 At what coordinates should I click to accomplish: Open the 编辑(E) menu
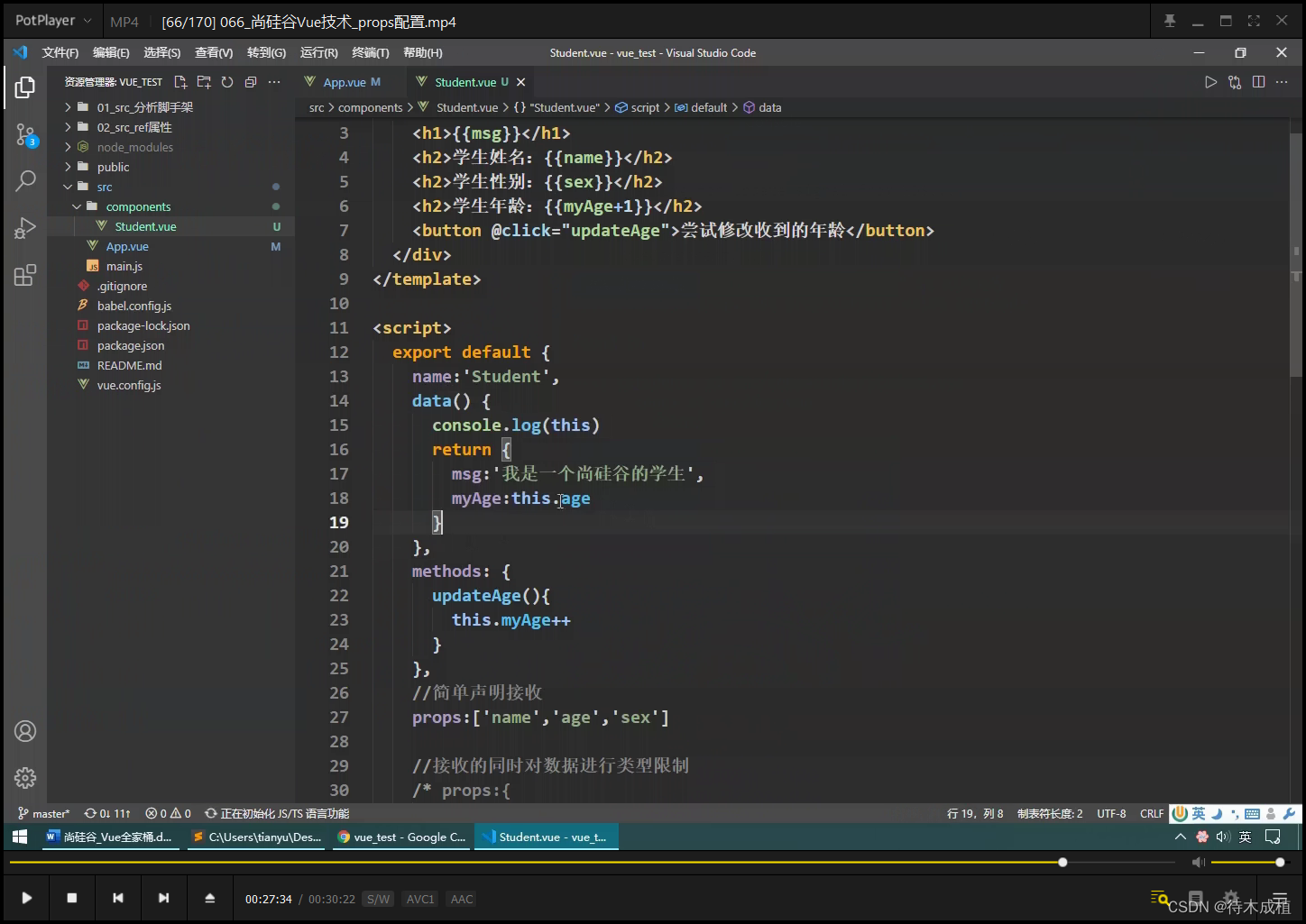(x=111, y=52)
